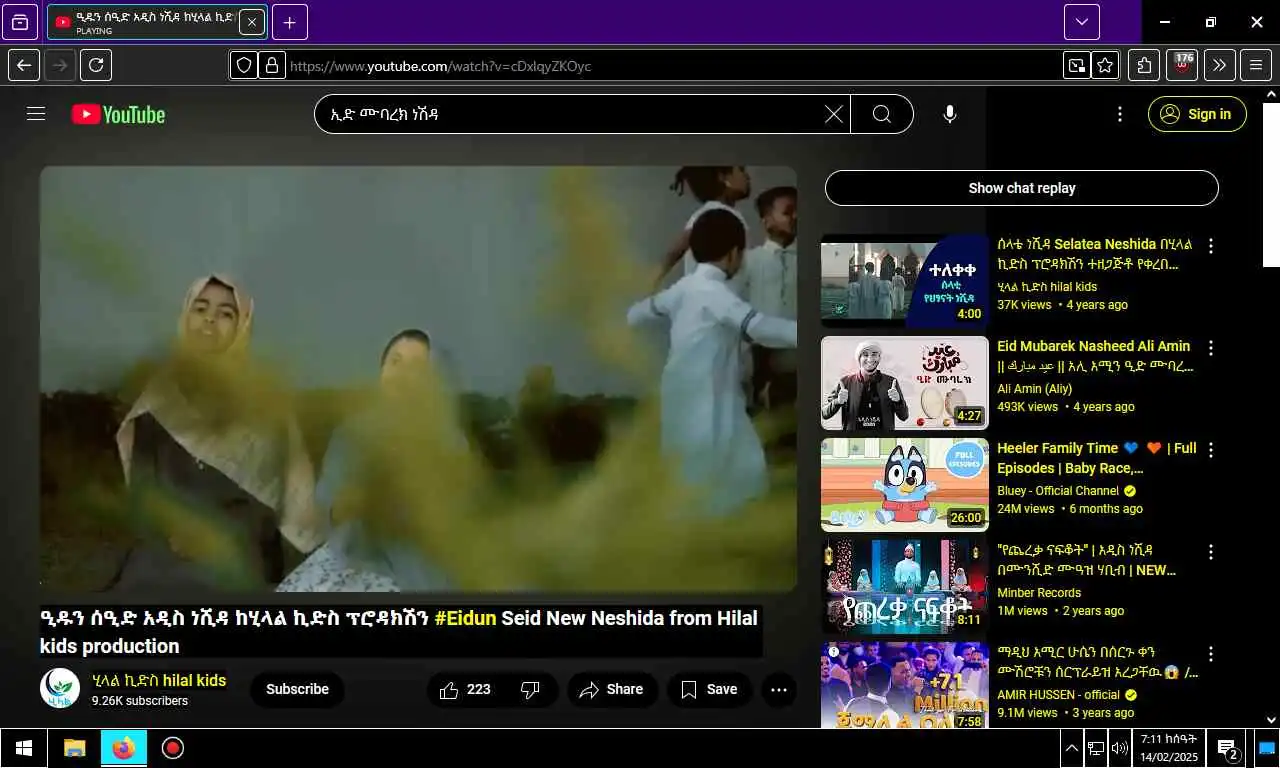Play Minber Records thumbnail 8:11
This screenshot has height=768, width=1280.
pyautogui.click(x=905, y=587)
